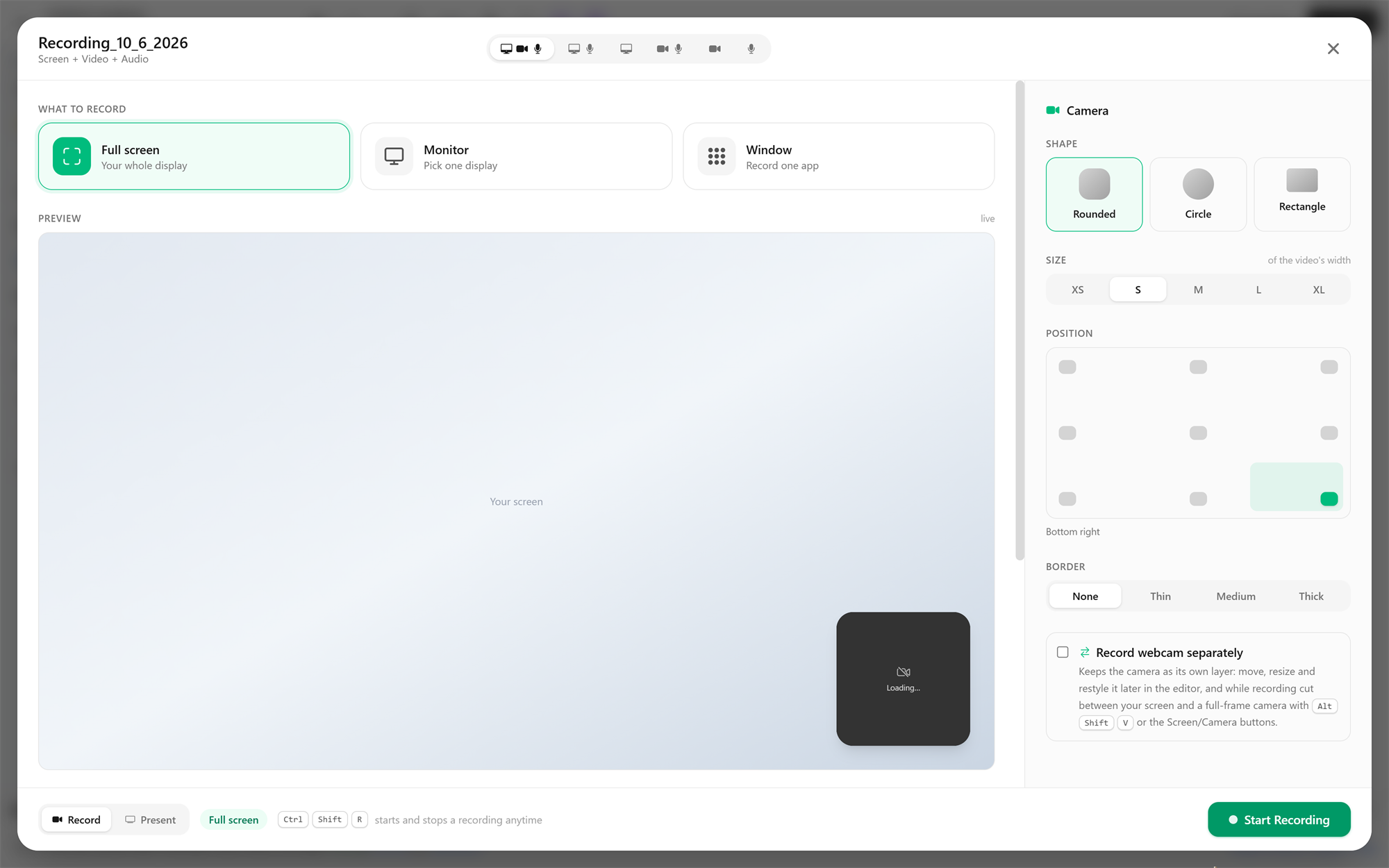This screenshot has height=868, width=1389.
Task: Place camera at middle right position
Action: [x=1329, y=433]
